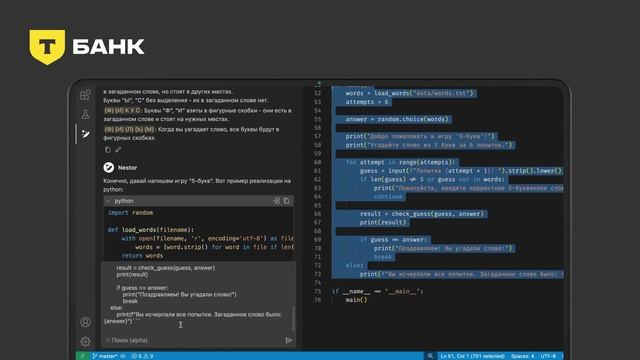Screen dimensions: 640x360
Task: Click 'main()' on editor line 76
Action: (356, 300)
